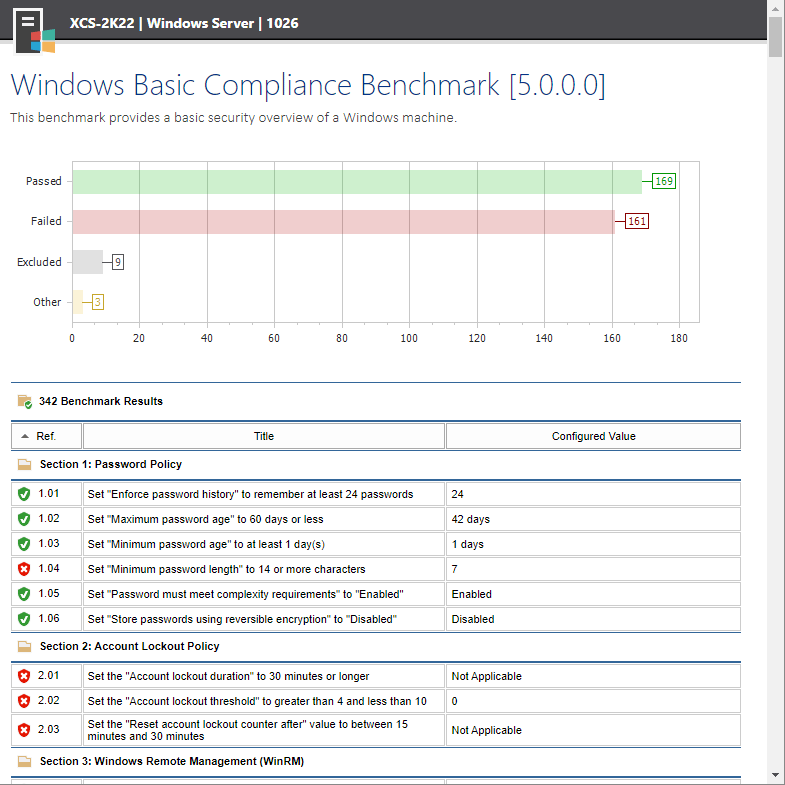Select 'Minimum password age' title cell
Viewport: 785px width, 785px height.
[x=264, y=544]
